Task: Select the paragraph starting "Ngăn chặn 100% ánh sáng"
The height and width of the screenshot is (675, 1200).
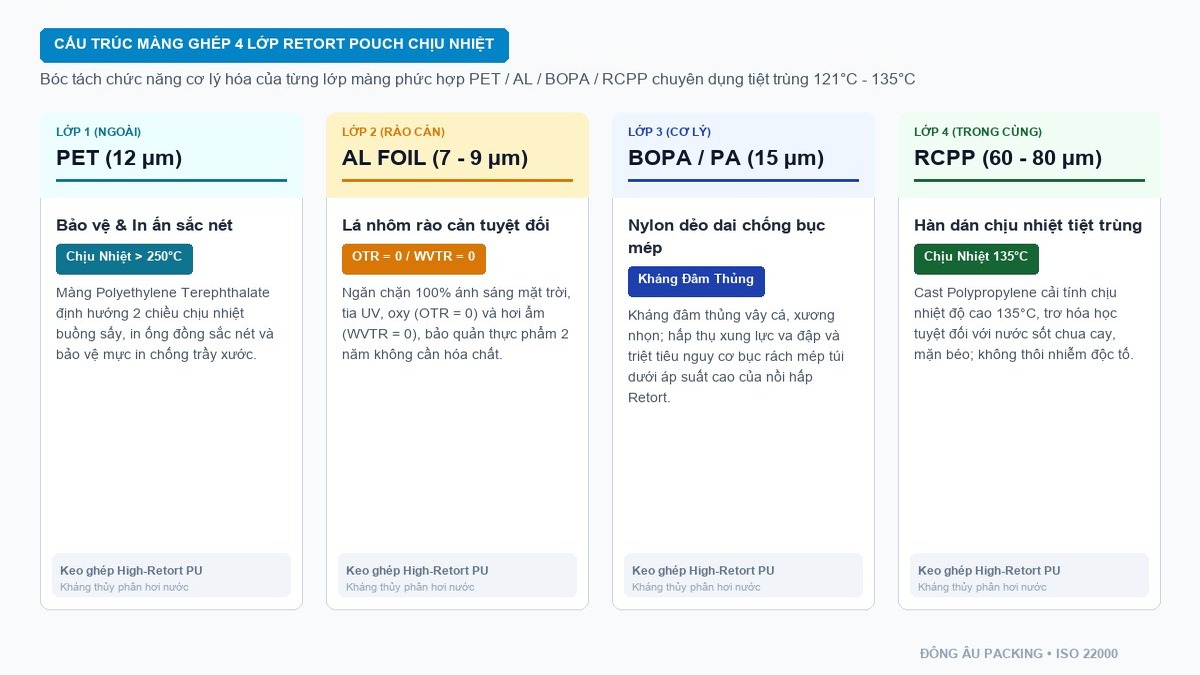Action: 457,323
